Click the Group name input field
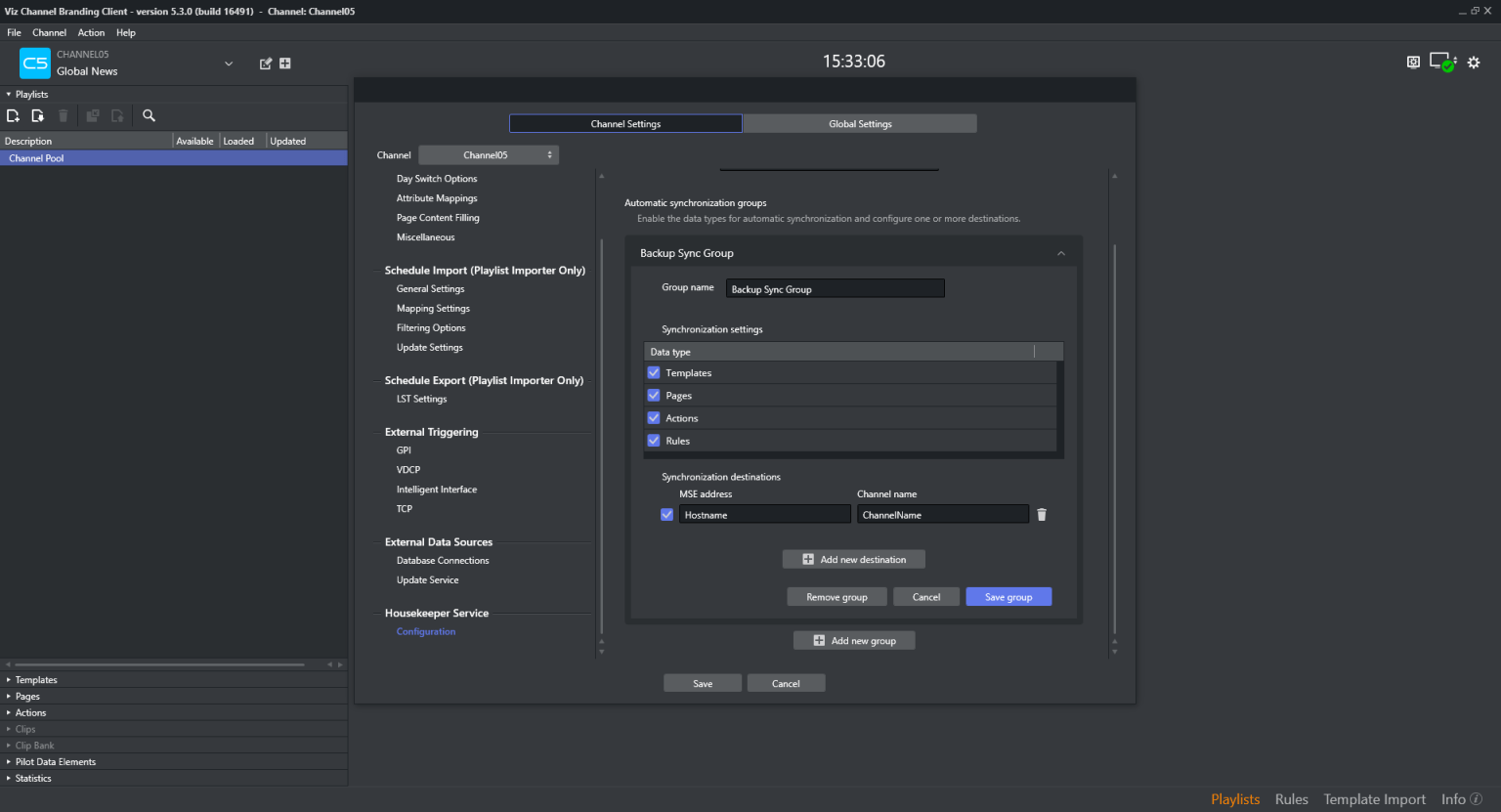 tap(835, 289)
